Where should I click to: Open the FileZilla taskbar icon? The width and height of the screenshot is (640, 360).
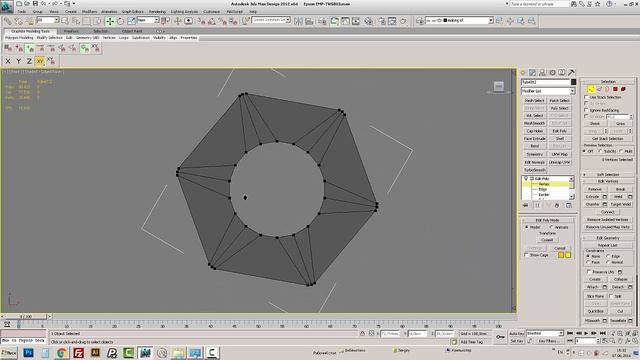pyautogui.click(x=78, y=353)
